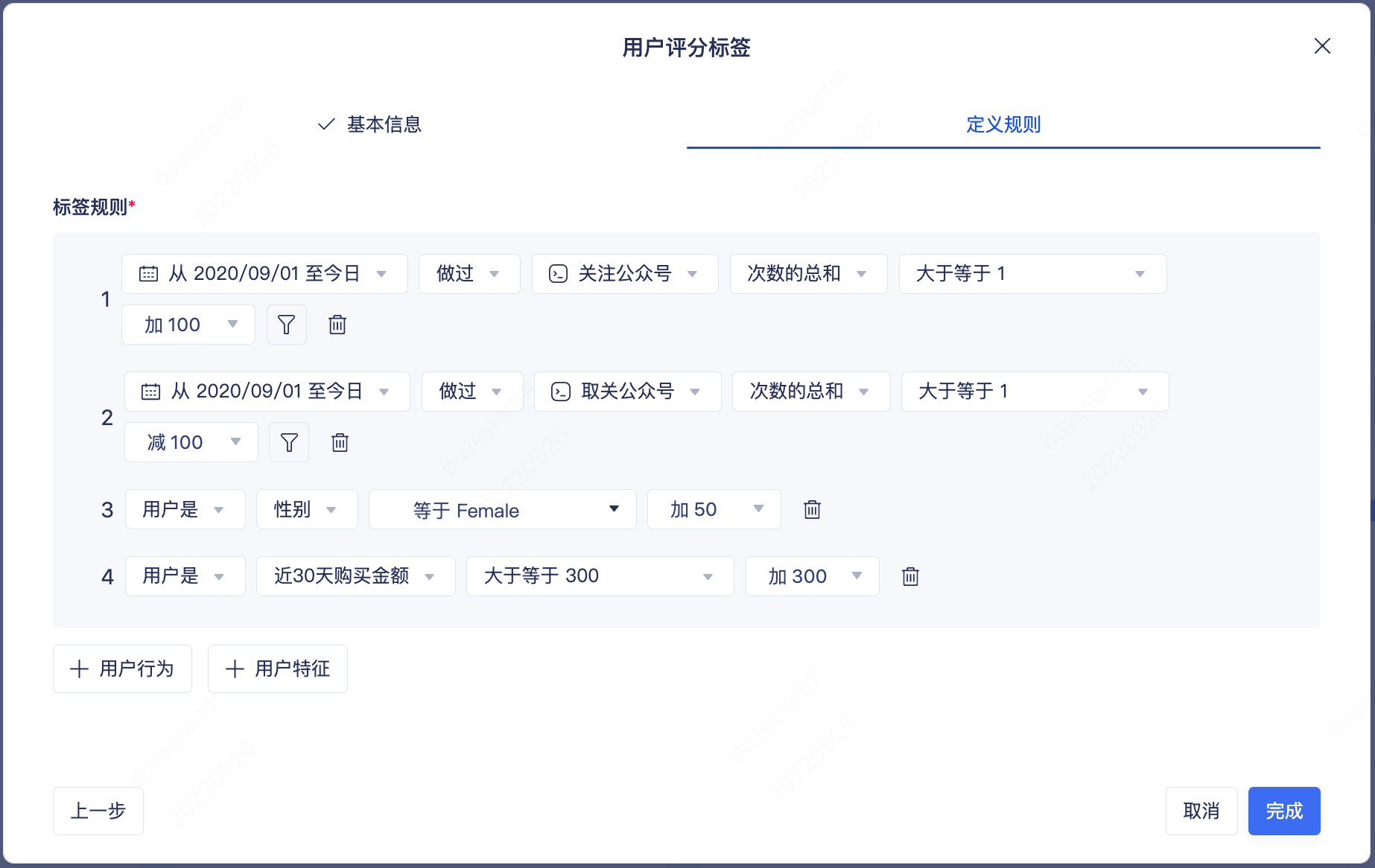
Task: Open the 关注公众号 event dropdown
Action: (x=625, y=274)
